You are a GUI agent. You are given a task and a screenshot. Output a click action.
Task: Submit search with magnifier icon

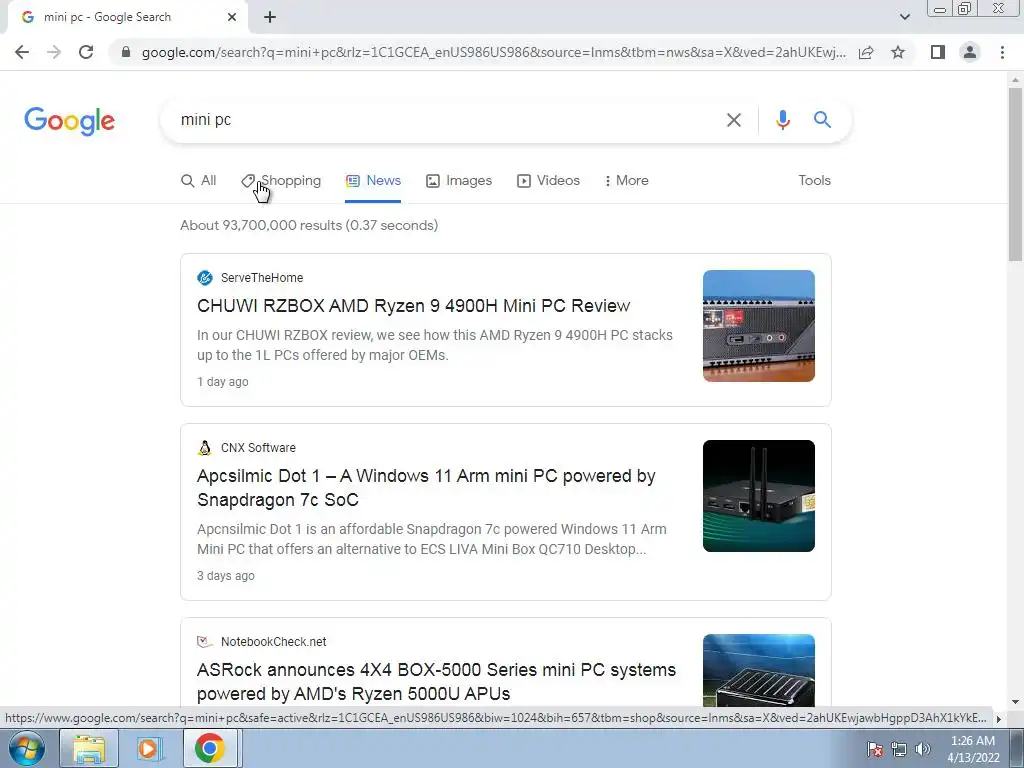[x=822, y=120]
